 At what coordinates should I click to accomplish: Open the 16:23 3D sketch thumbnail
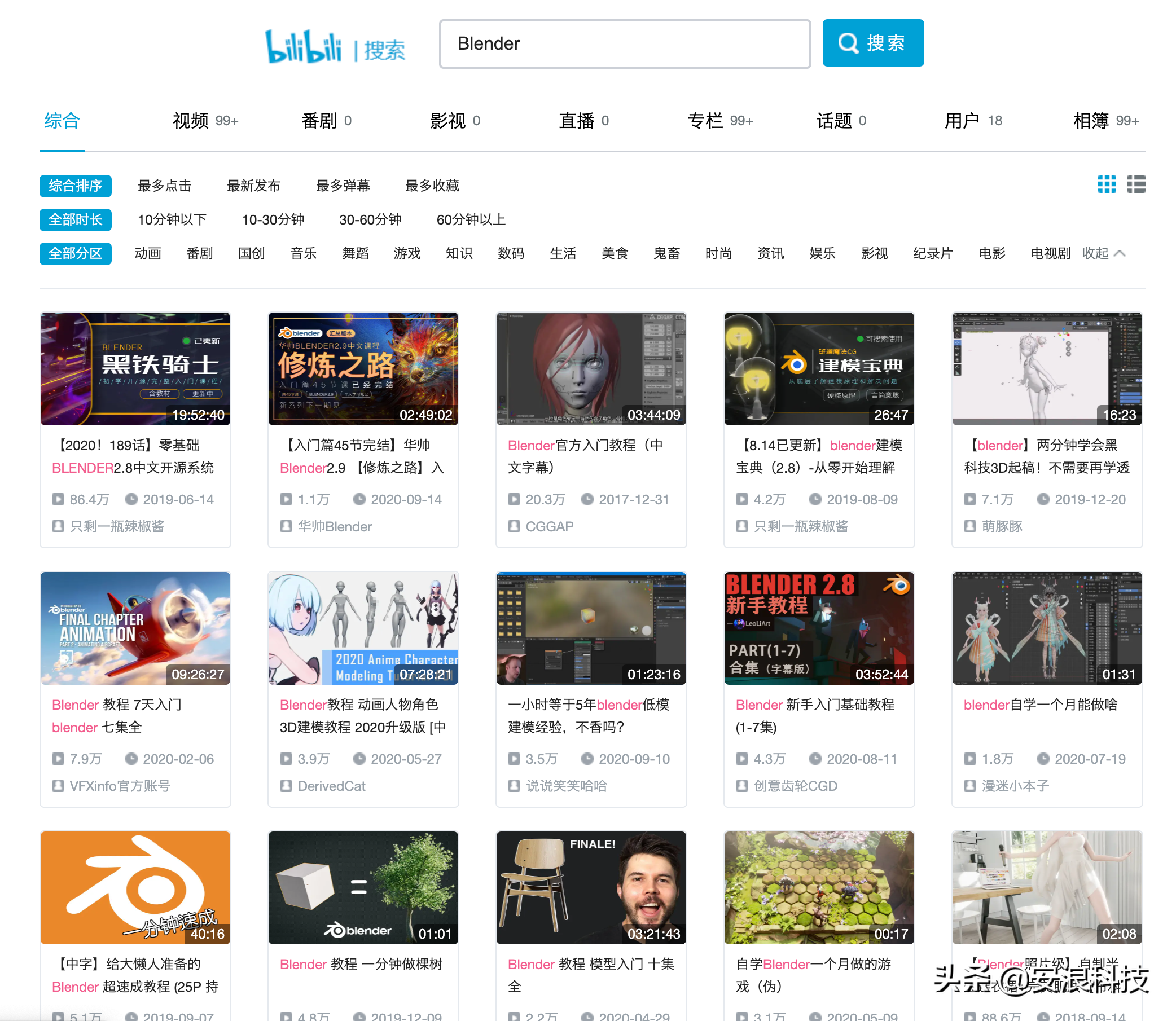point(1047,368)
